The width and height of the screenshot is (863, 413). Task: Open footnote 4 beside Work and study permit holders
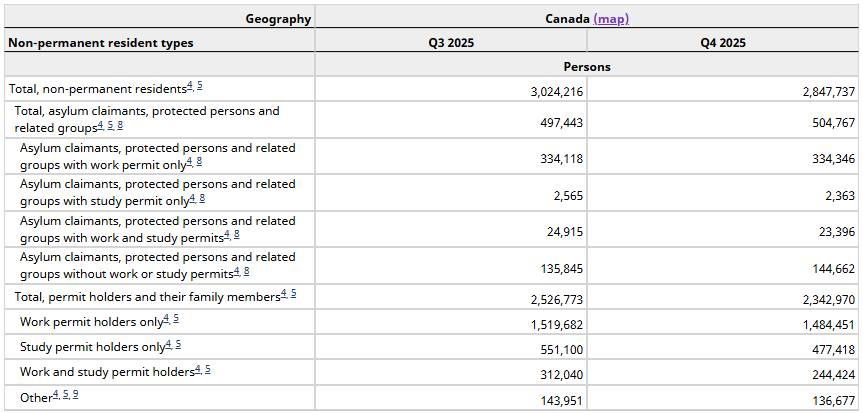tap(198, 369)
